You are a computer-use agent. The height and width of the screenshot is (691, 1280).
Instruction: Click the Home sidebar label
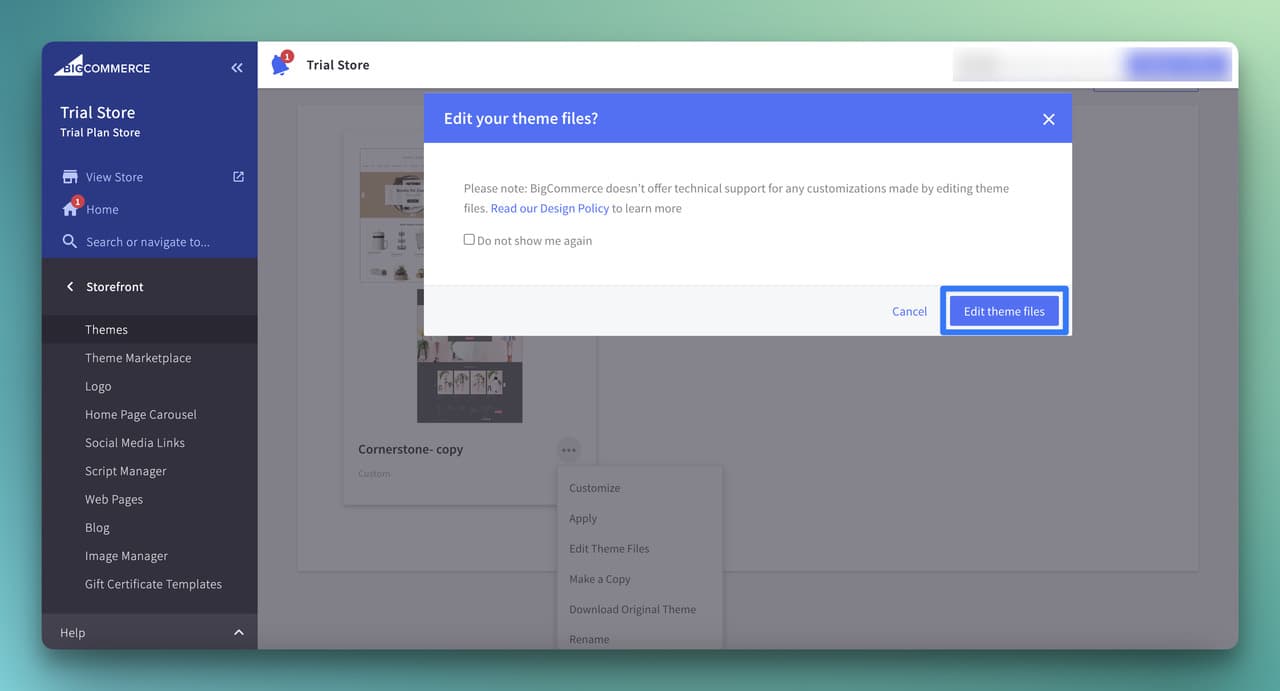102,210
